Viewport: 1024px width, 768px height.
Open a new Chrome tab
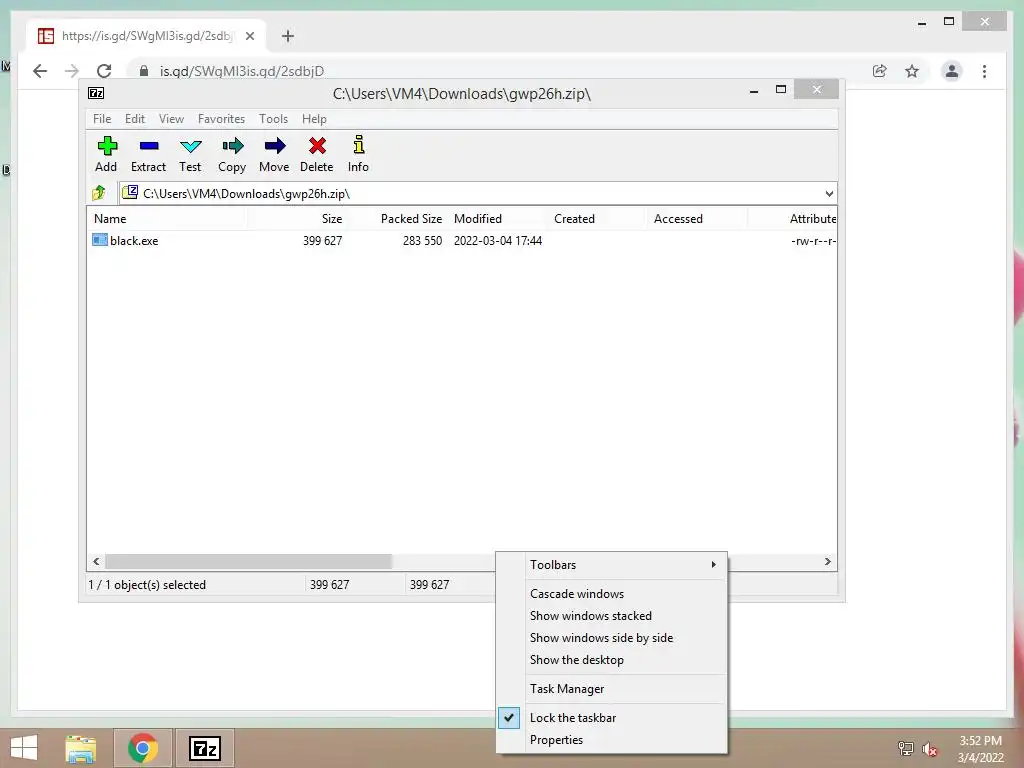pos(287,36)
